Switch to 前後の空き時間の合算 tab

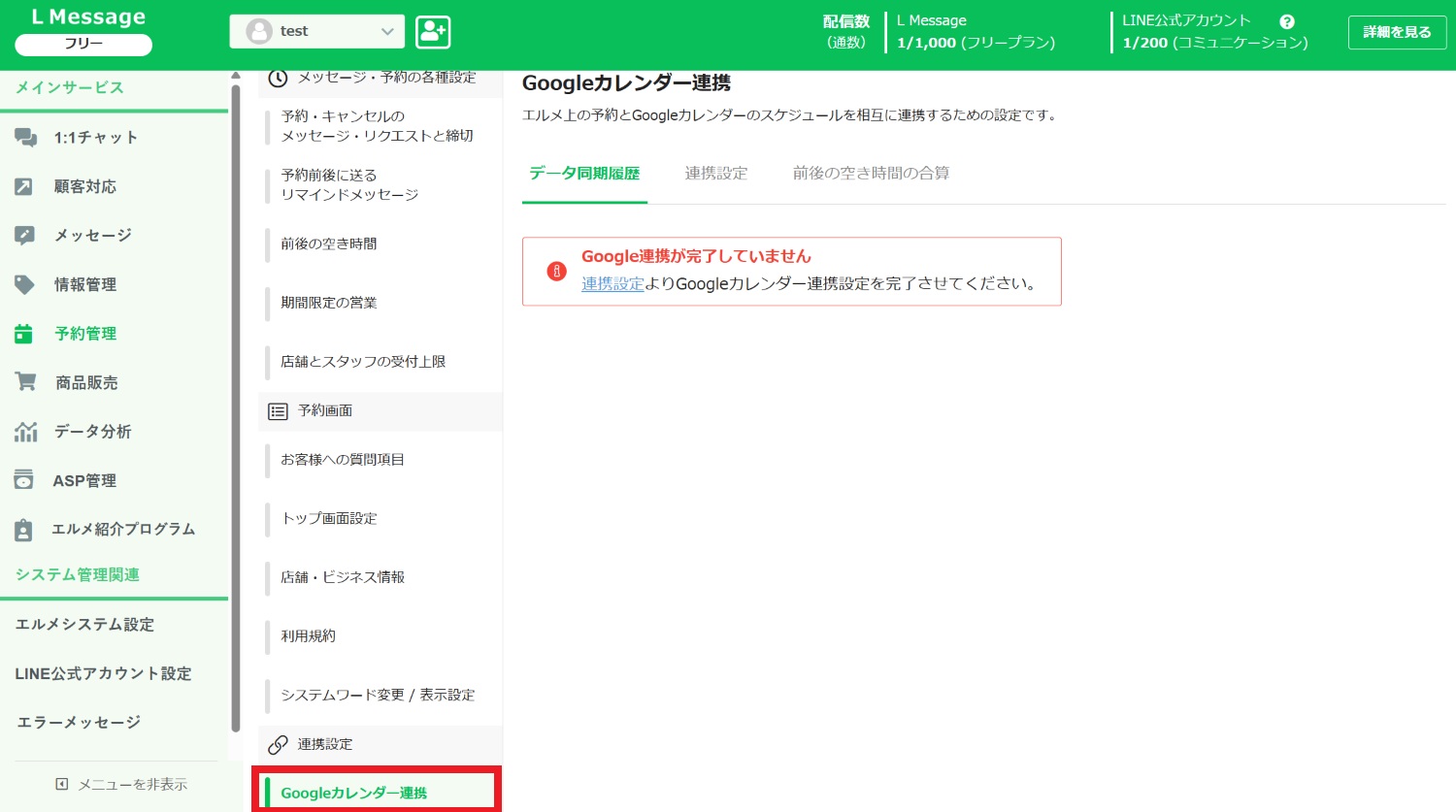(x=871, y=174)
